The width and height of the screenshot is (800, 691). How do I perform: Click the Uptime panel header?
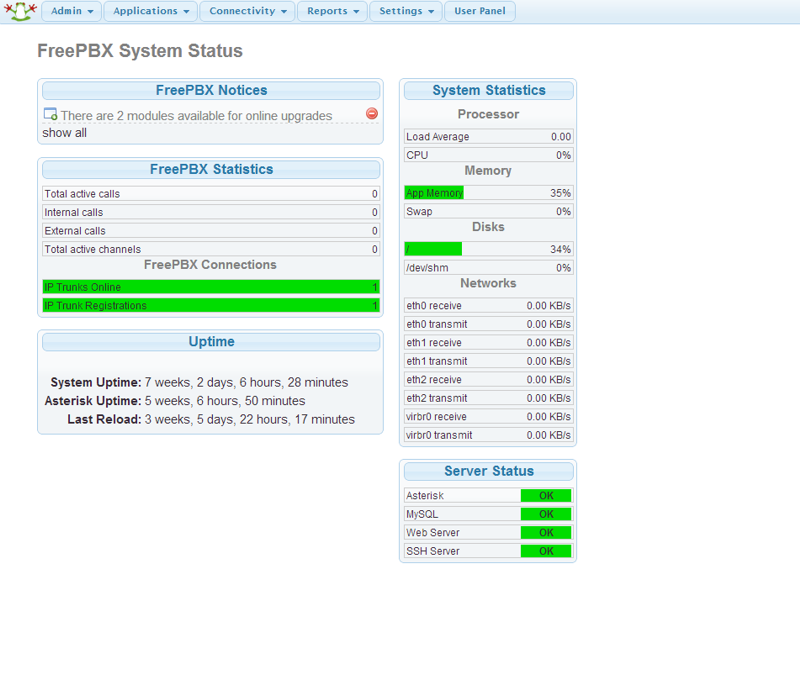(x=211, y=341)
